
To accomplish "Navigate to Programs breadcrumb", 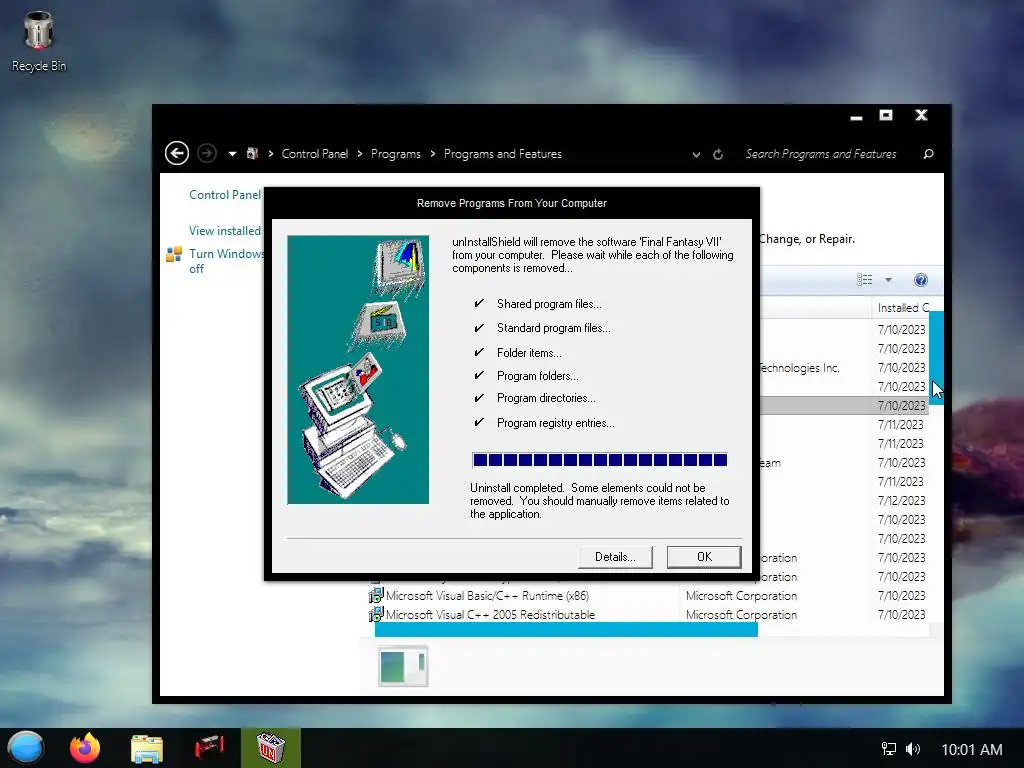I will click(x=396, y=154).
